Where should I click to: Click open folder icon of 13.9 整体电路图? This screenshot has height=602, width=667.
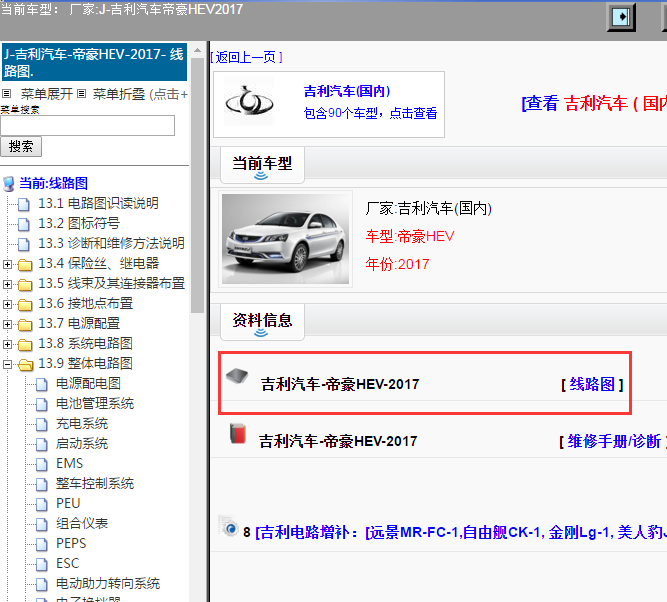pos(26,365)
